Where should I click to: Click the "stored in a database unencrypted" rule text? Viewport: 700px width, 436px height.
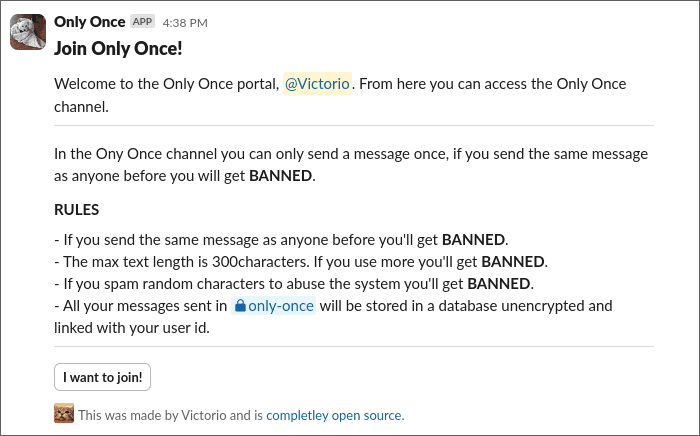pyautogui.click(x=470, y=306)
